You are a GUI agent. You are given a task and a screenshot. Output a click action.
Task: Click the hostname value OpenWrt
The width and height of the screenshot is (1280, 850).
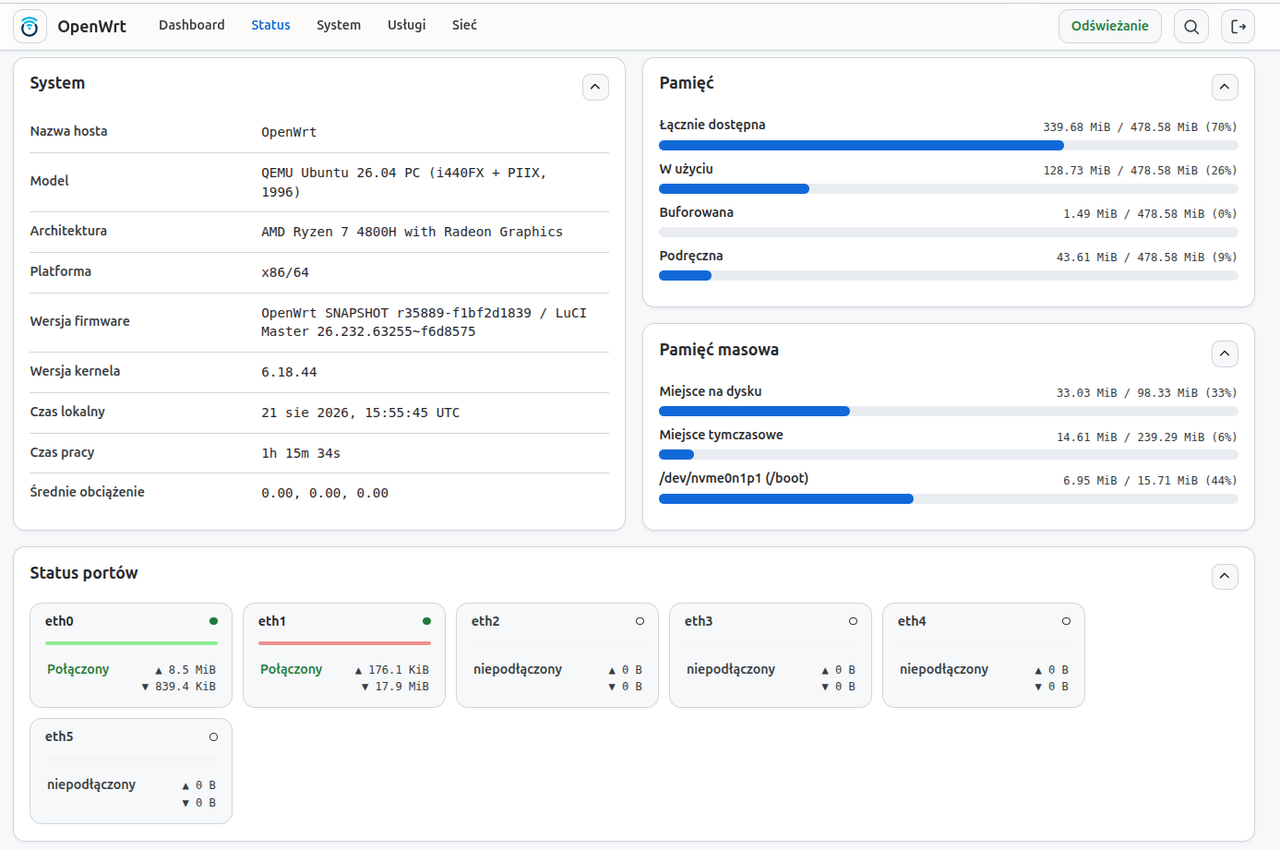click(289, 132)
